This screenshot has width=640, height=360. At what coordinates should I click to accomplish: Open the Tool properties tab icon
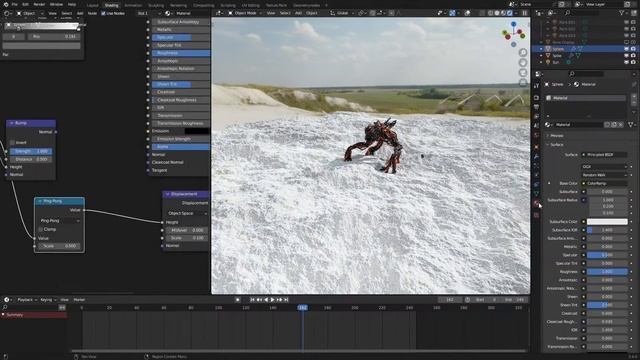(536, 86)
